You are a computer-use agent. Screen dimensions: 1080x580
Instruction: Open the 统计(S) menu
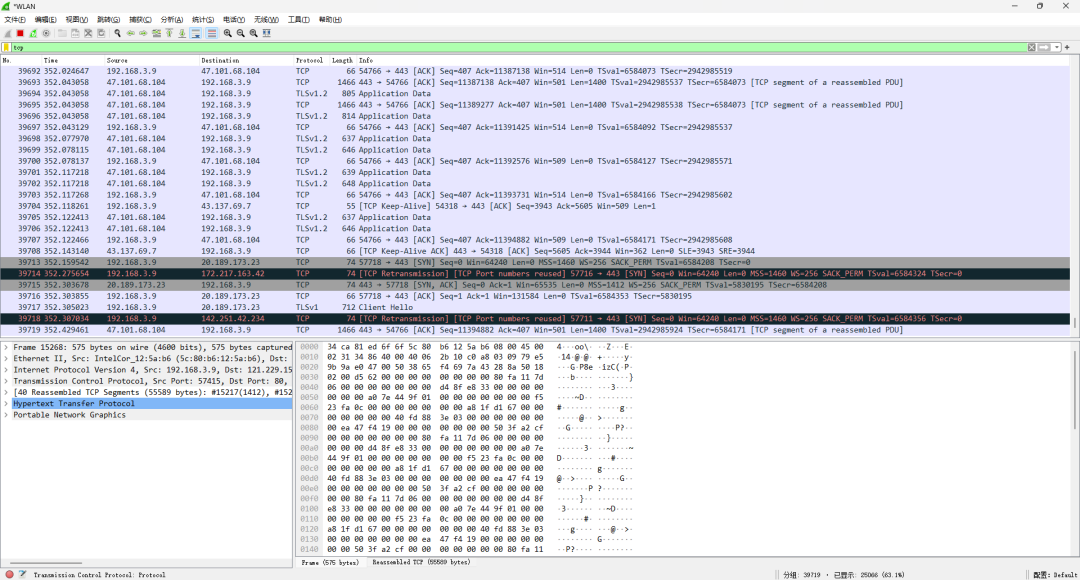pos(202,19)
